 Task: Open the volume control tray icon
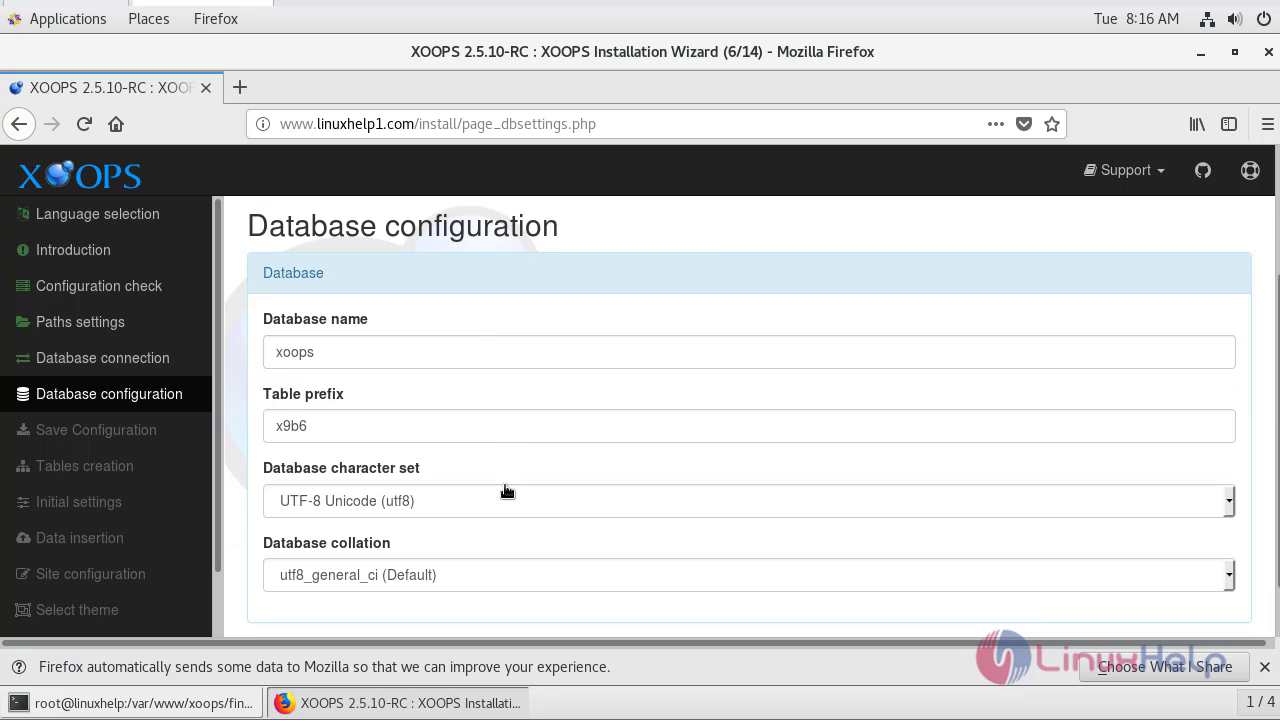point(1235,19)
